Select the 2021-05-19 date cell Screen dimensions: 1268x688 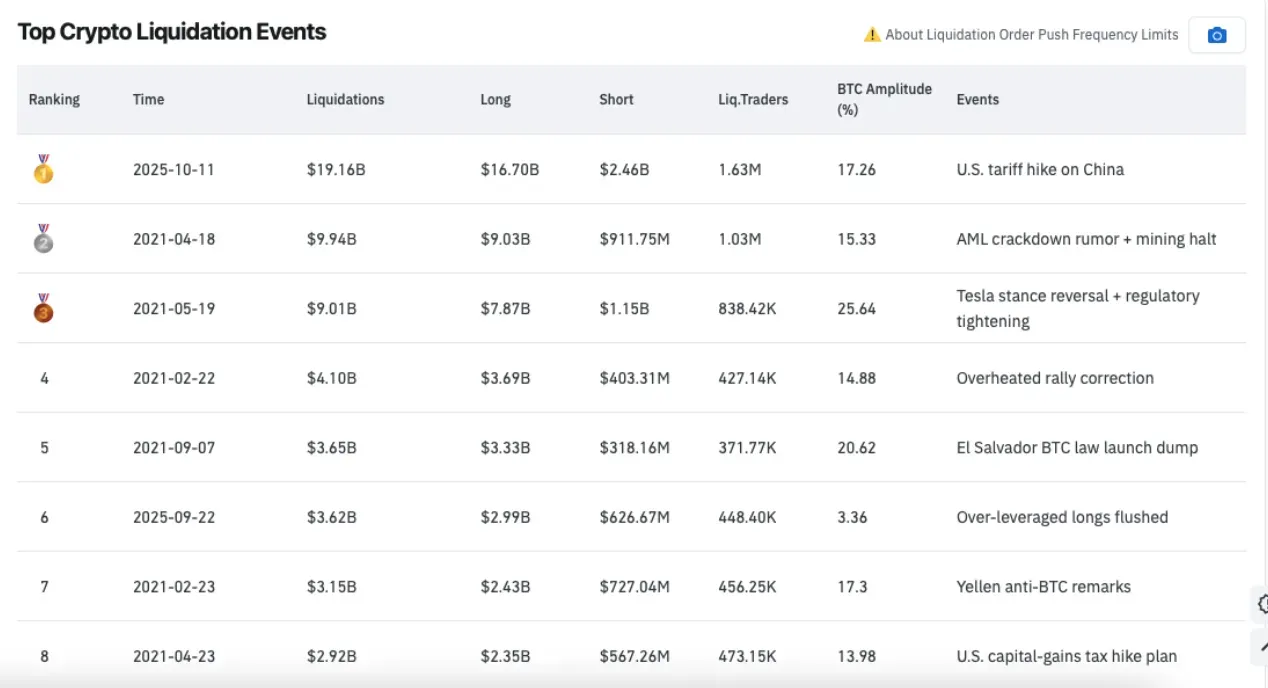[174, 309]
